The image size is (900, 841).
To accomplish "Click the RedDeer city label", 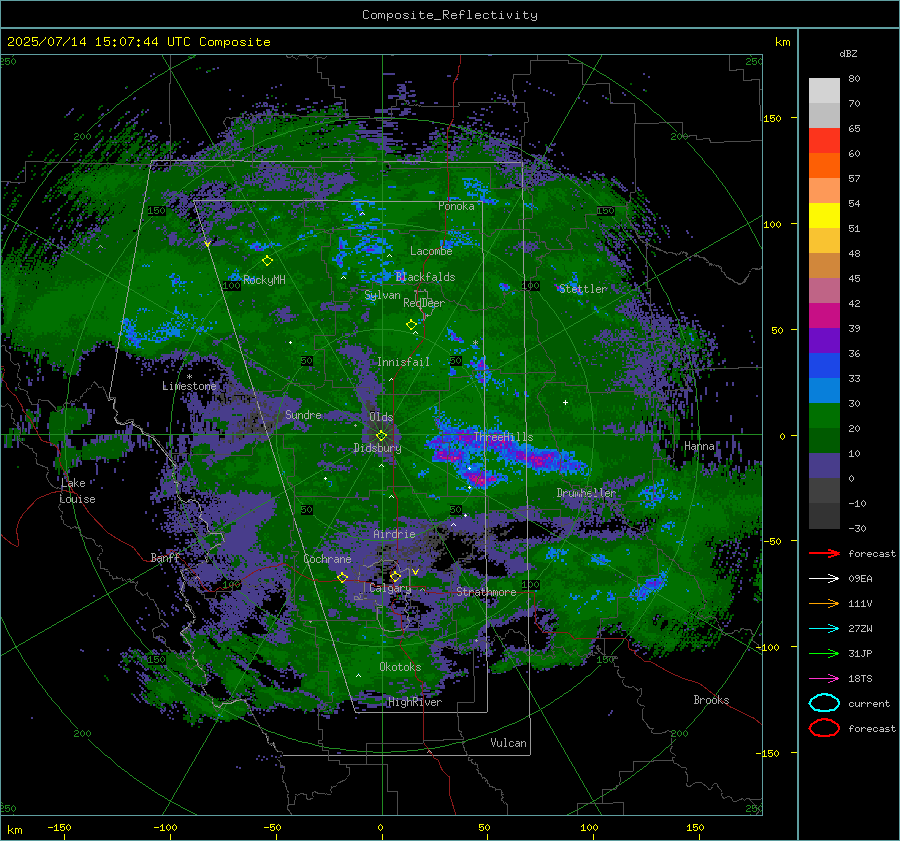I will (x=424, y=303).
